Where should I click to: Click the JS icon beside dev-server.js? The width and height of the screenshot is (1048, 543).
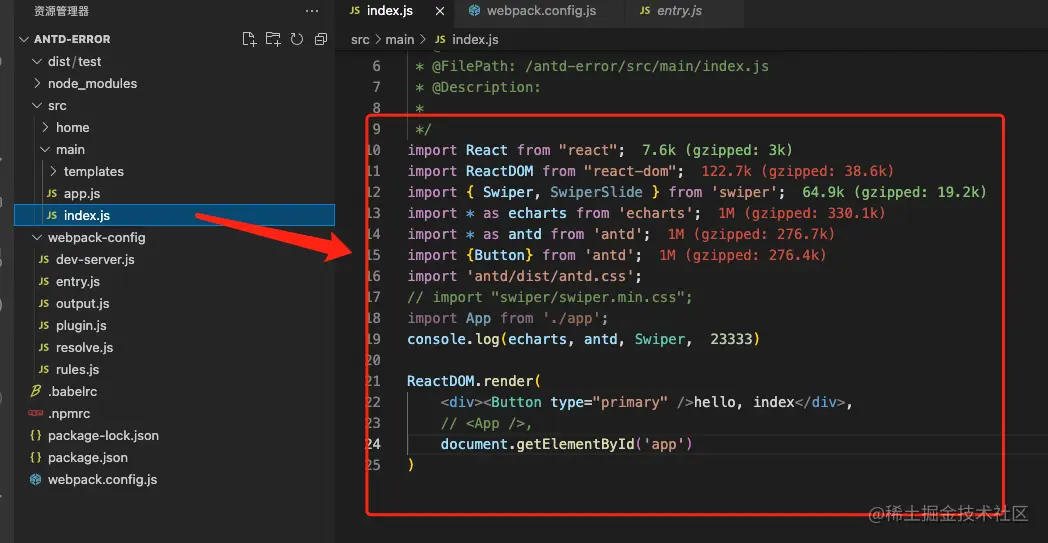tap(43, 259)
